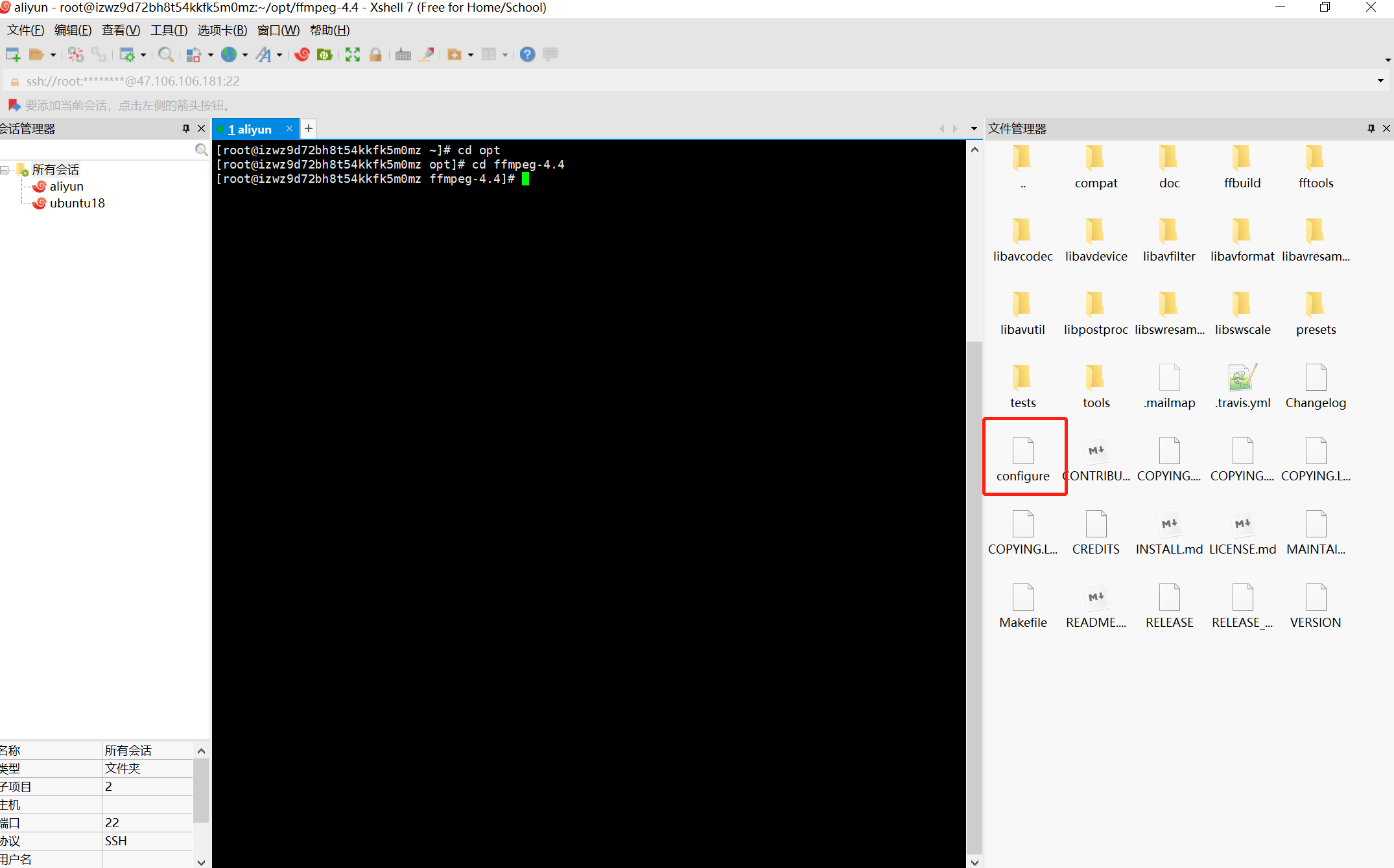Open dropdown next to globe Encoding icon

(x=245, y=55)
